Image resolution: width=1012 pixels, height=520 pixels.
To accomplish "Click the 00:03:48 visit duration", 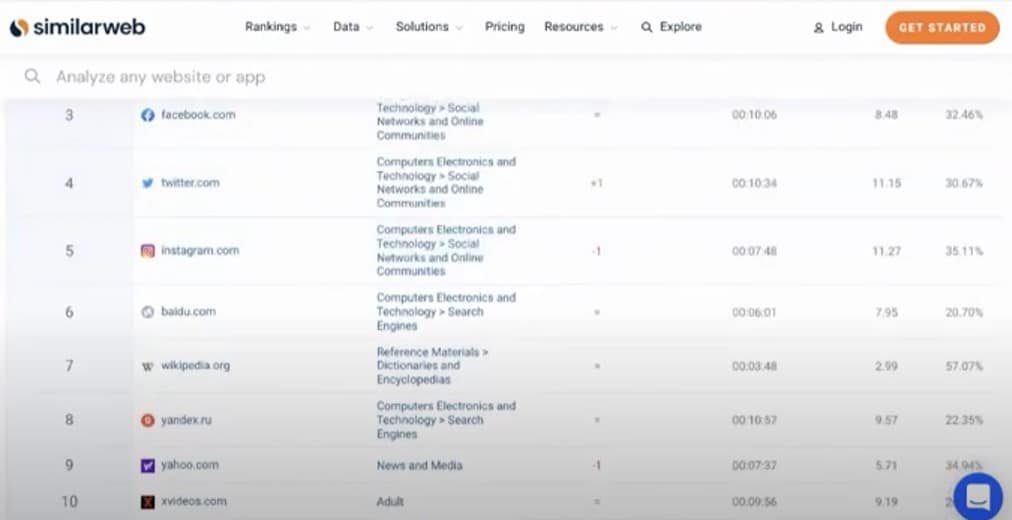I will 754,366.
